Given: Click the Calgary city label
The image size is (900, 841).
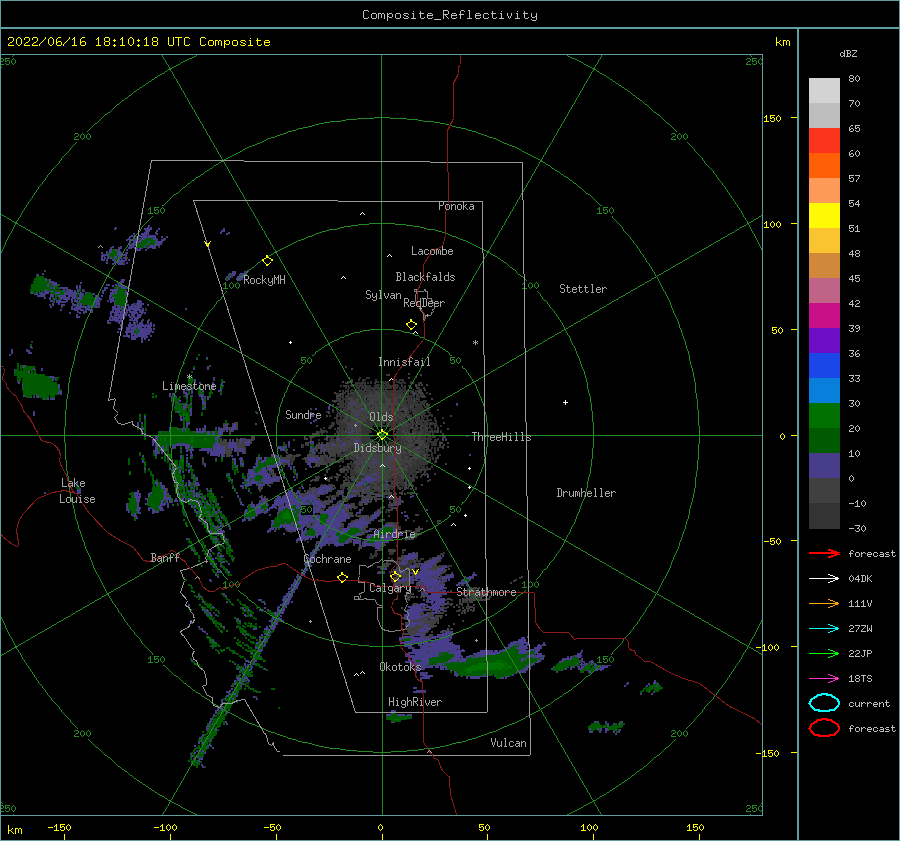Looking at the screenshot, I should [390, 588].
